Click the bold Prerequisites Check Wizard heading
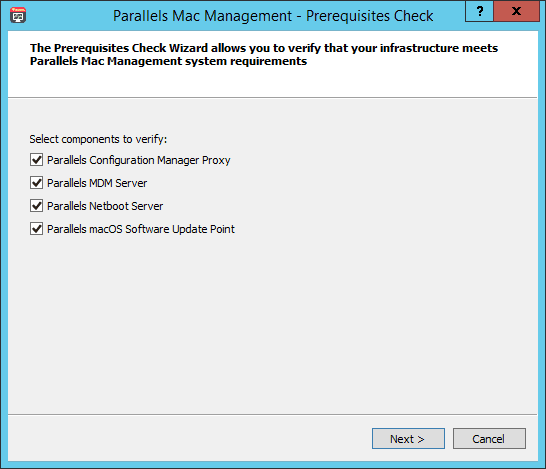 [264, 54]
